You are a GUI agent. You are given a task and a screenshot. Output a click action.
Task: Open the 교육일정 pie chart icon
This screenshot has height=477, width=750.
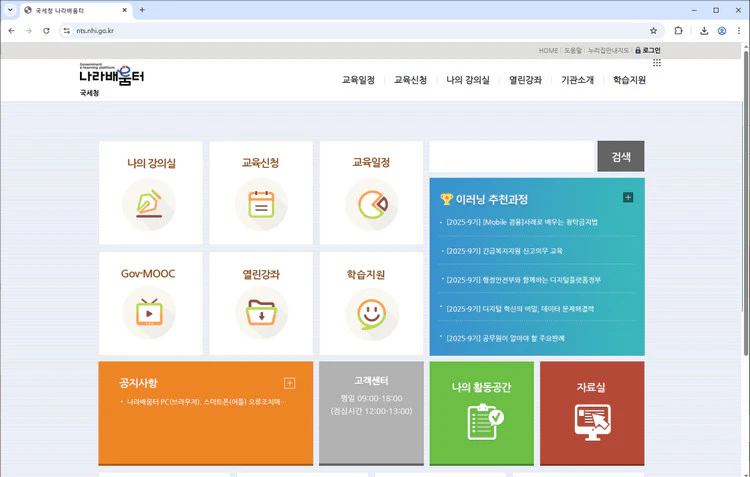pyautogui.click(x=371, y=204)
